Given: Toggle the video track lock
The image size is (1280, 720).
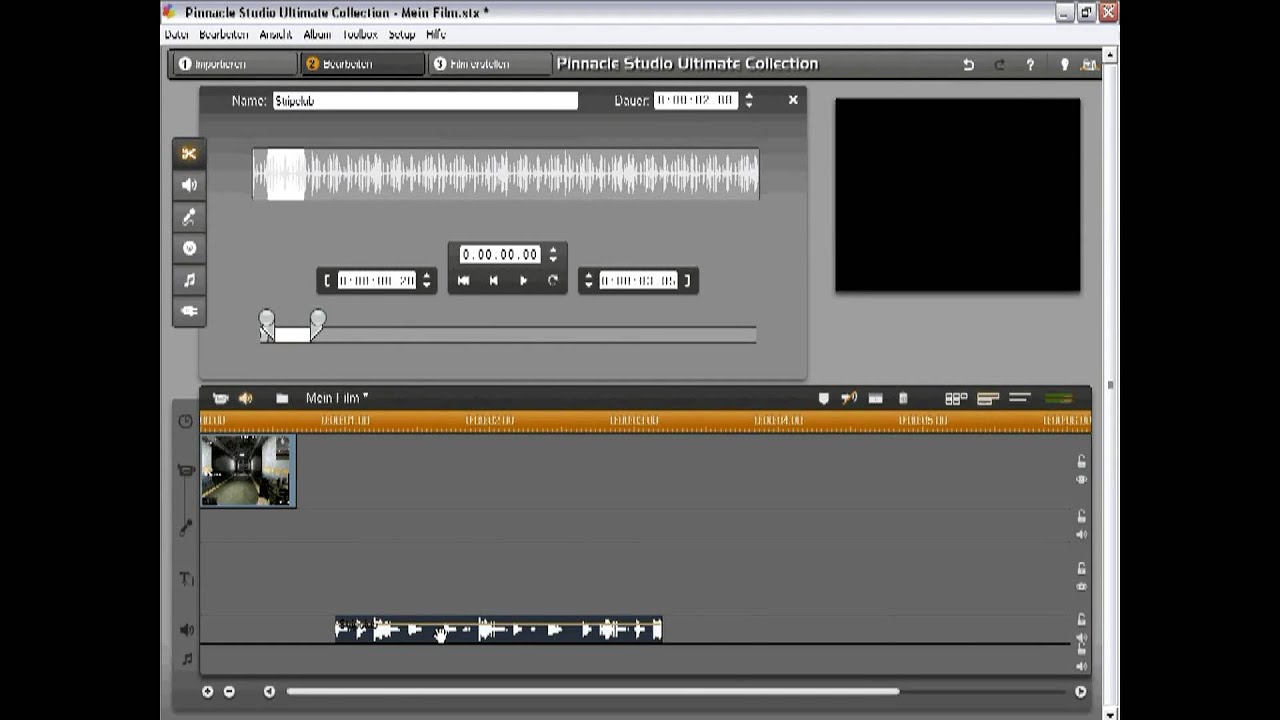Looking at the screenshot, I should (x=1081, y=461).
